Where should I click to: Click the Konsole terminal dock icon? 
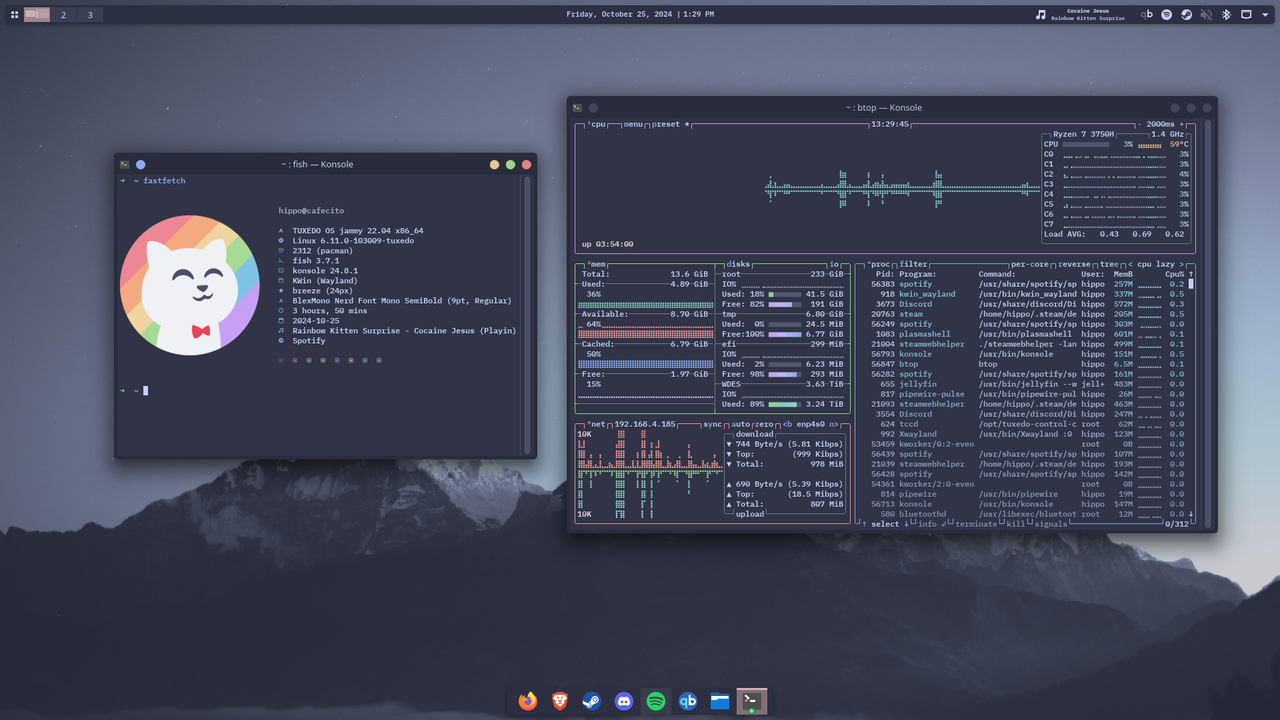(x=752, y=701)
